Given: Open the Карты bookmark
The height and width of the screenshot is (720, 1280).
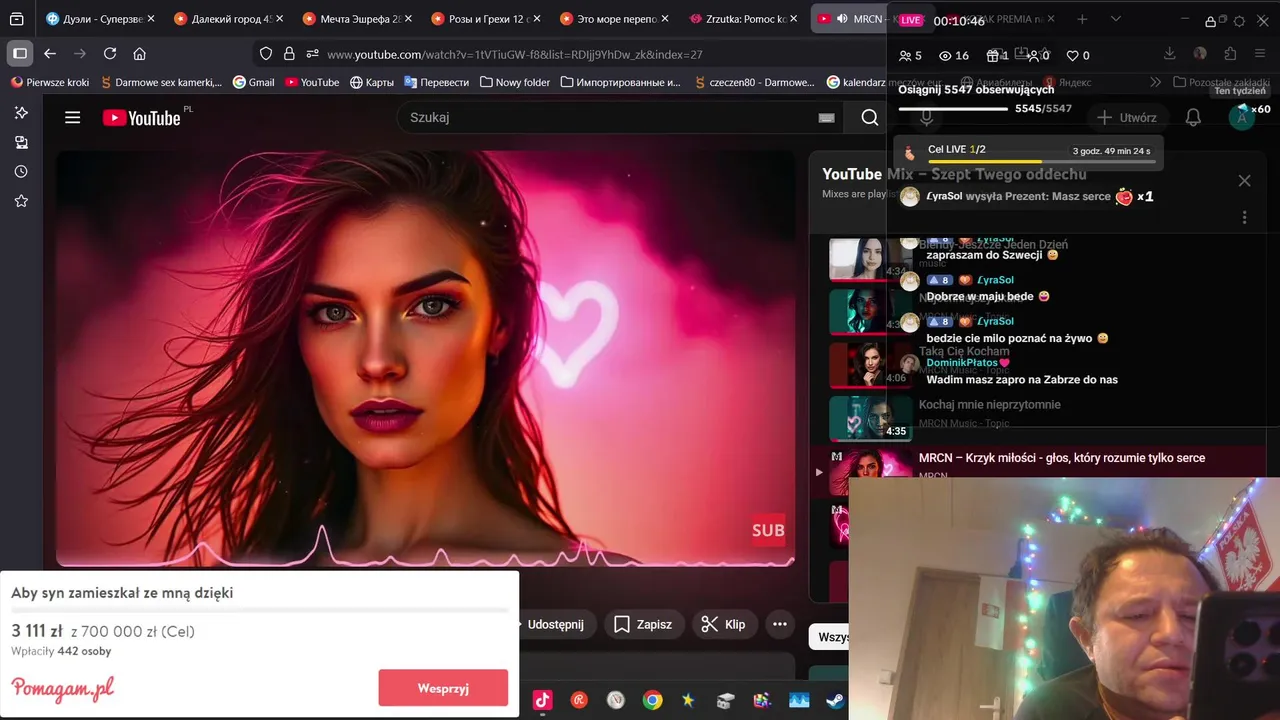Looking at the screenshot, I should pyautogui.click(x=372, y=82).
